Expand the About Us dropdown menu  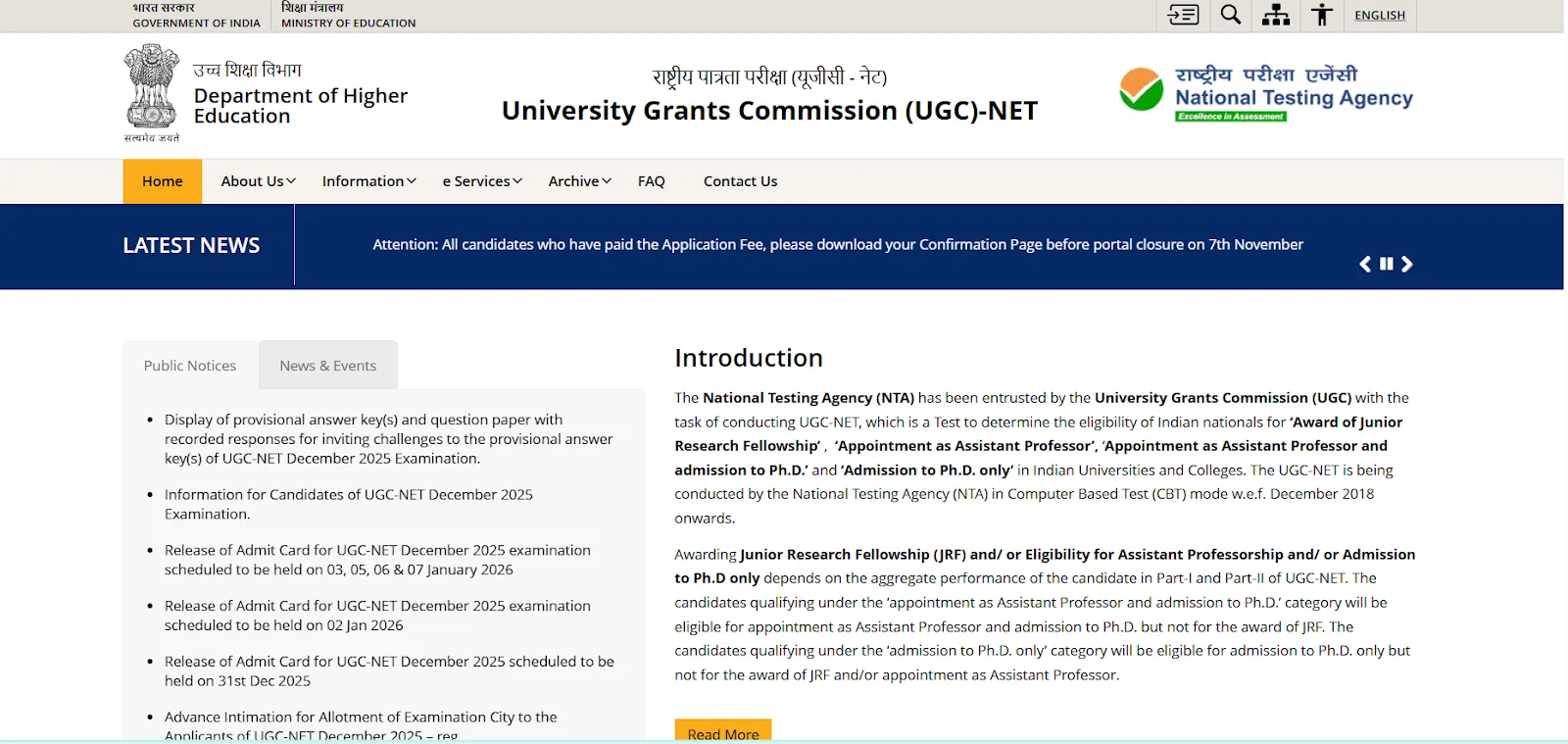(258, 181)
